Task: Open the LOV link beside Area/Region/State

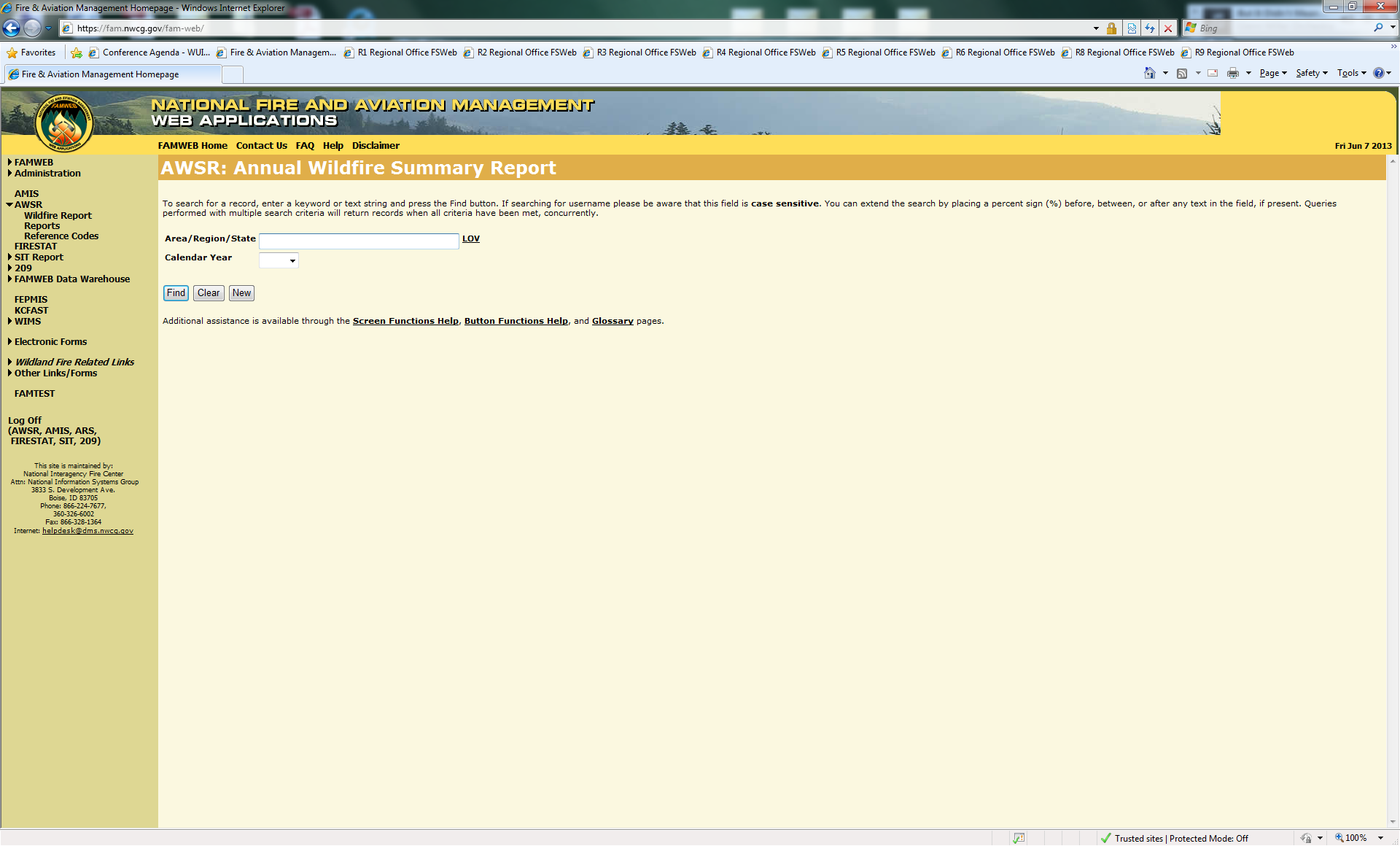Action: [x=471, y=238]
